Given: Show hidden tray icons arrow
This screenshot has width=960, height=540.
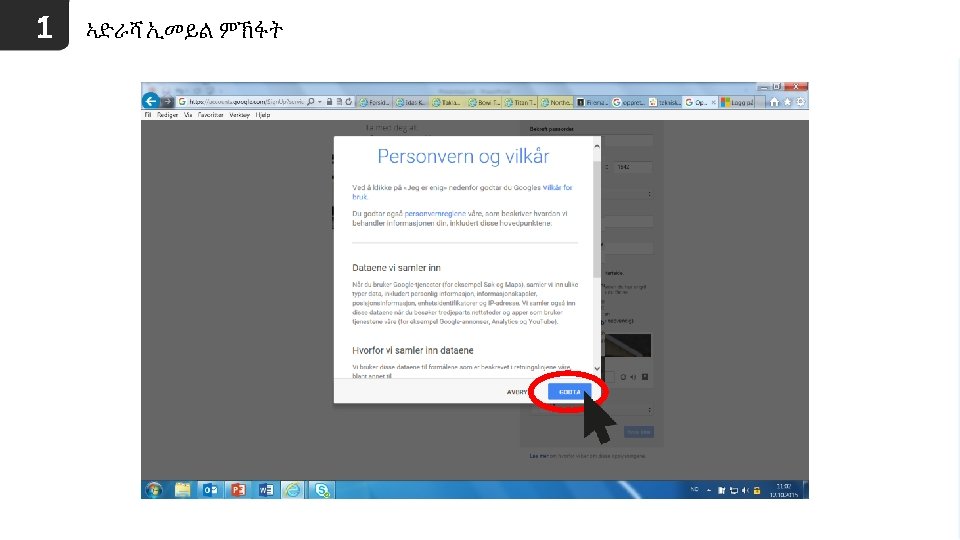Looking at the screenshot, I should (x=709, y=490).
